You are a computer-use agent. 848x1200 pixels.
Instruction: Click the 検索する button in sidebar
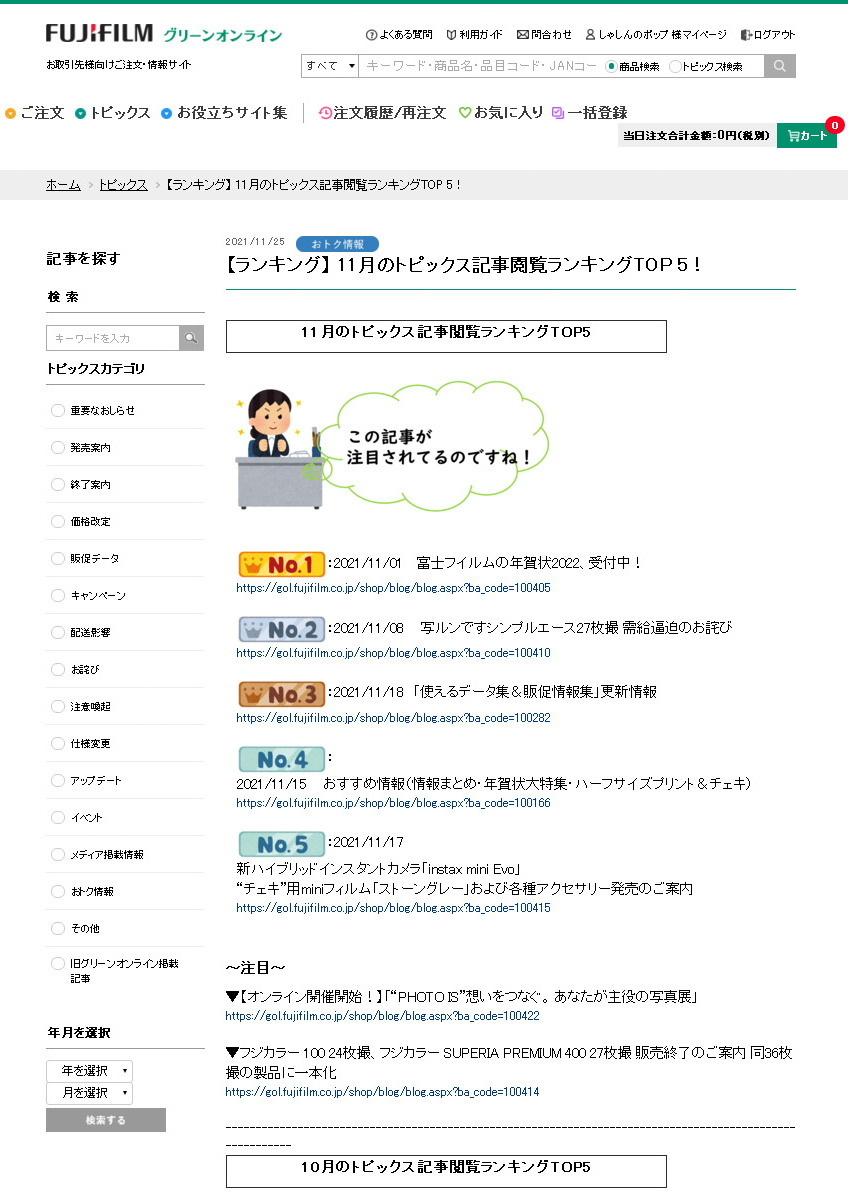click(106, 1120)
